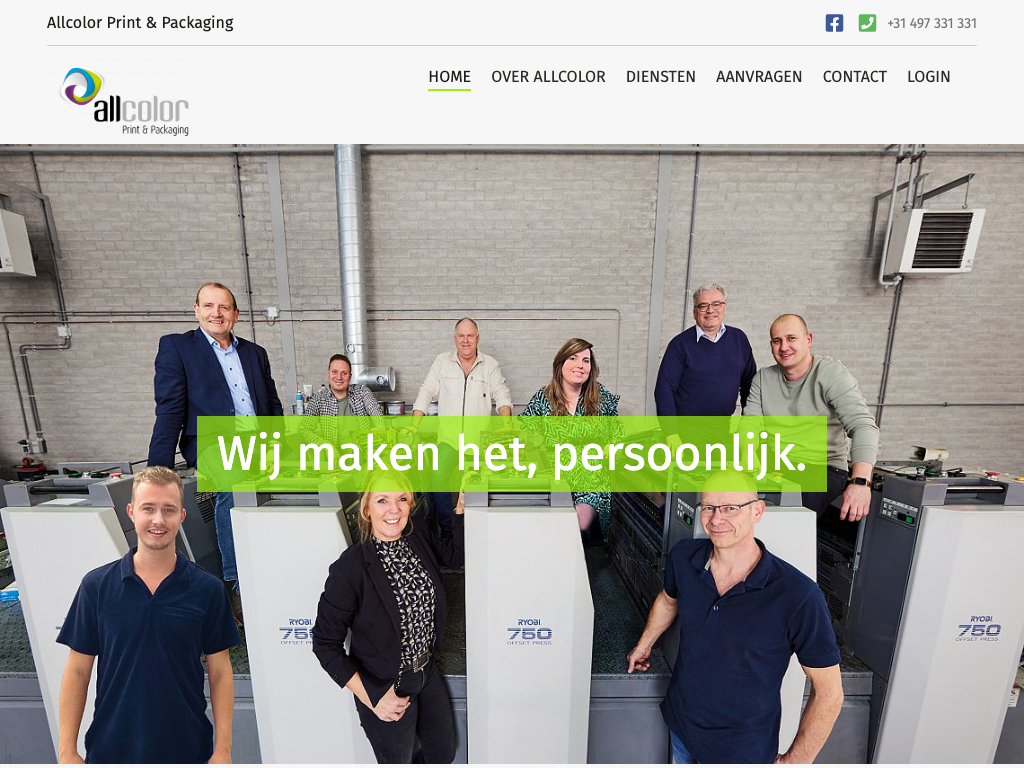Navigate to the CONTACT page
1024x768 pixels.
coord(855,76)
